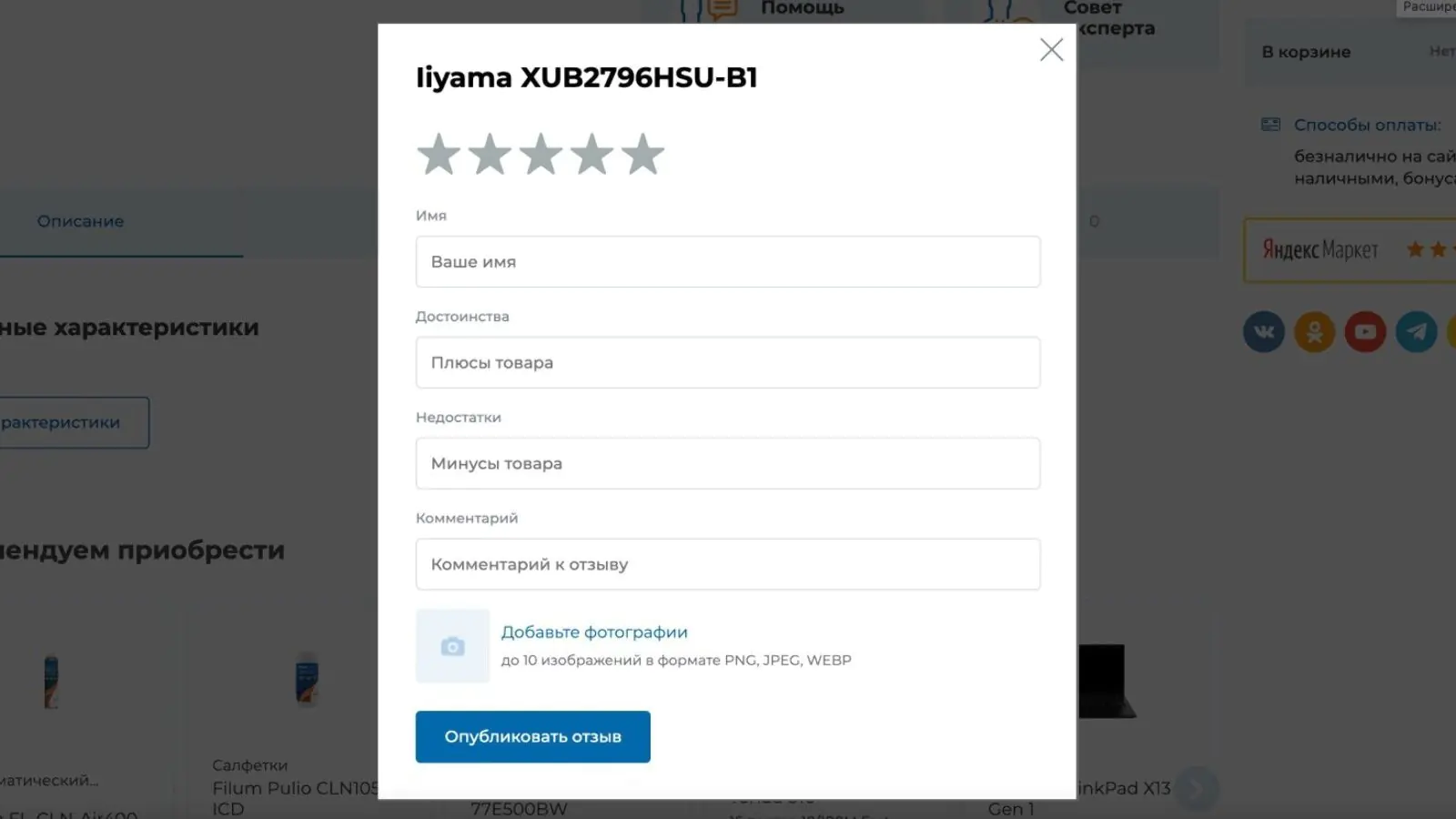
Task: Select the second rating star
Action: (490, 154)
